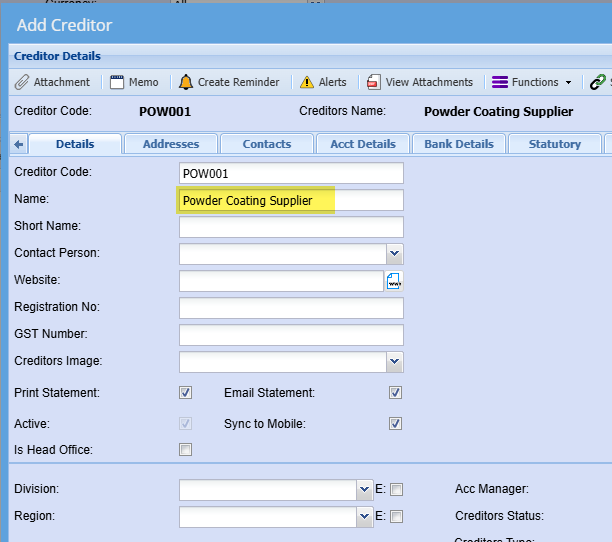Click into the Website input field
Screen dimensions: 612x542
coord(281,281)
